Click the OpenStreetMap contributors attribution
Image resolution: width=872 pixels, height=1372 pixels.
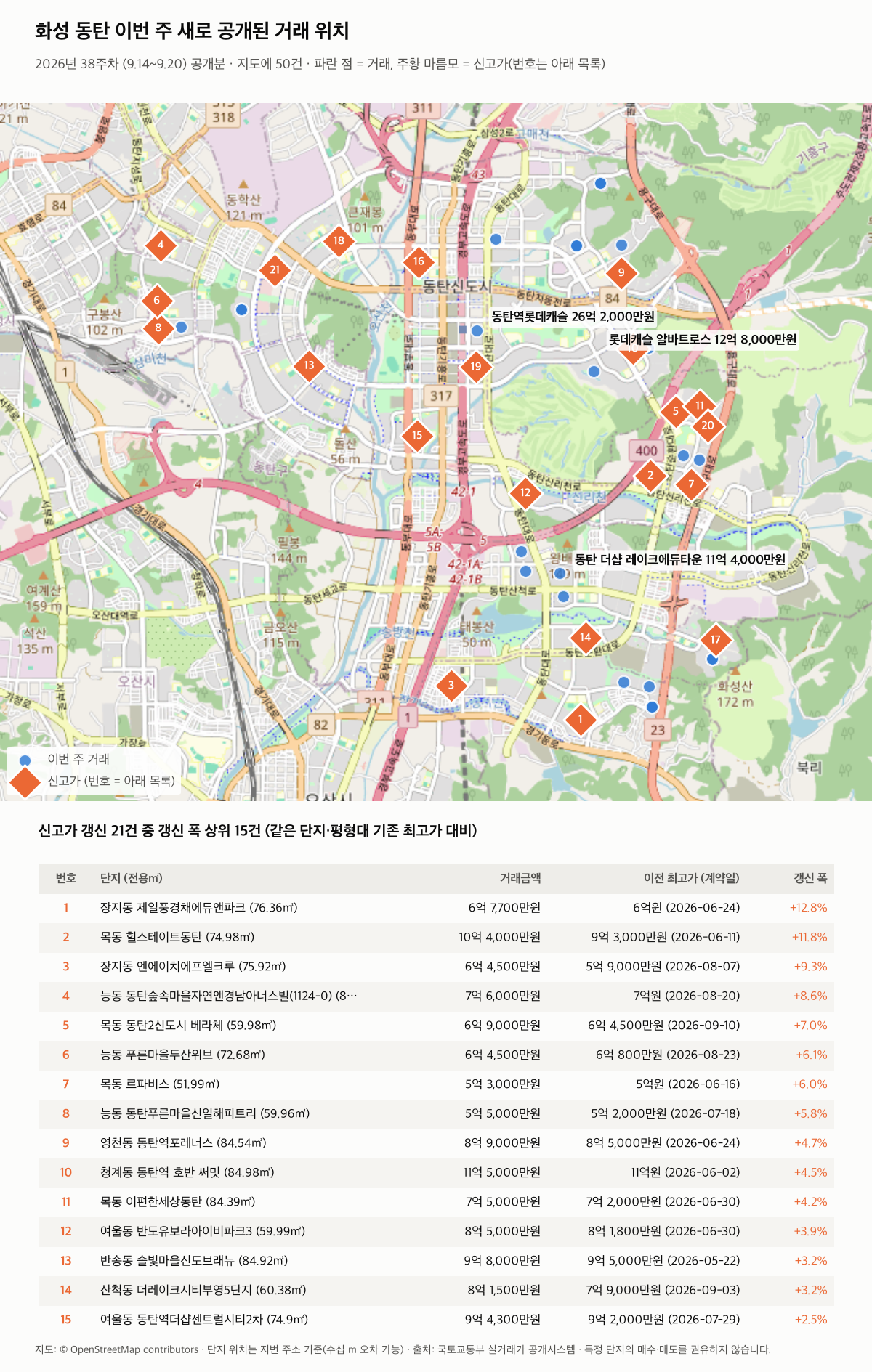pyautogui.click(x=129, y=1349)
